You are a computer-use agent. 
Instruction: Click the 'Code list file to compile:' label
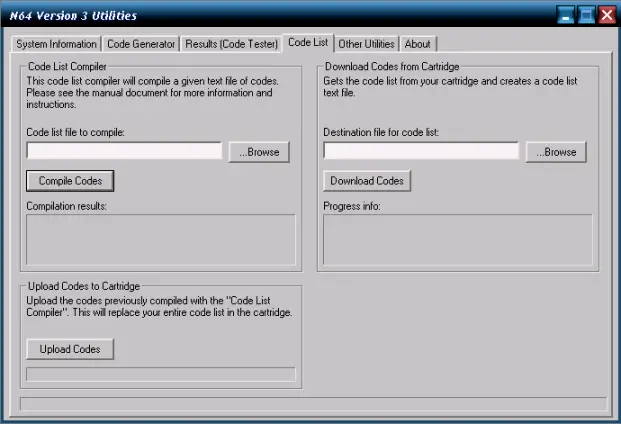tap(75, 132)
